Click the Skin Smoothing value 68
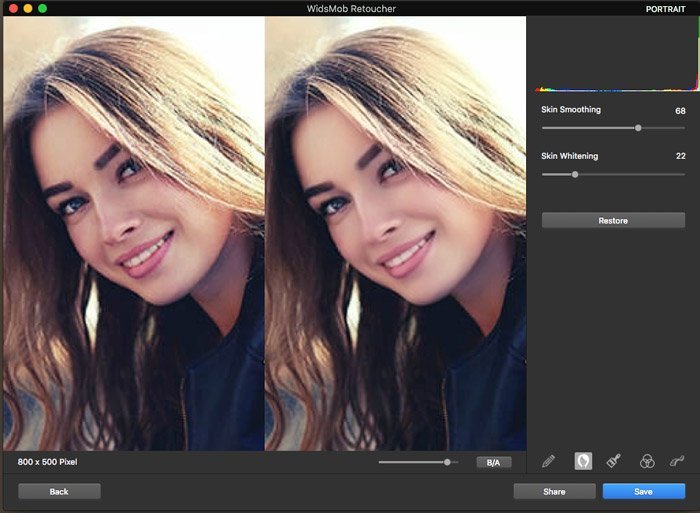700x513 pixels. [x=680, y=110]
